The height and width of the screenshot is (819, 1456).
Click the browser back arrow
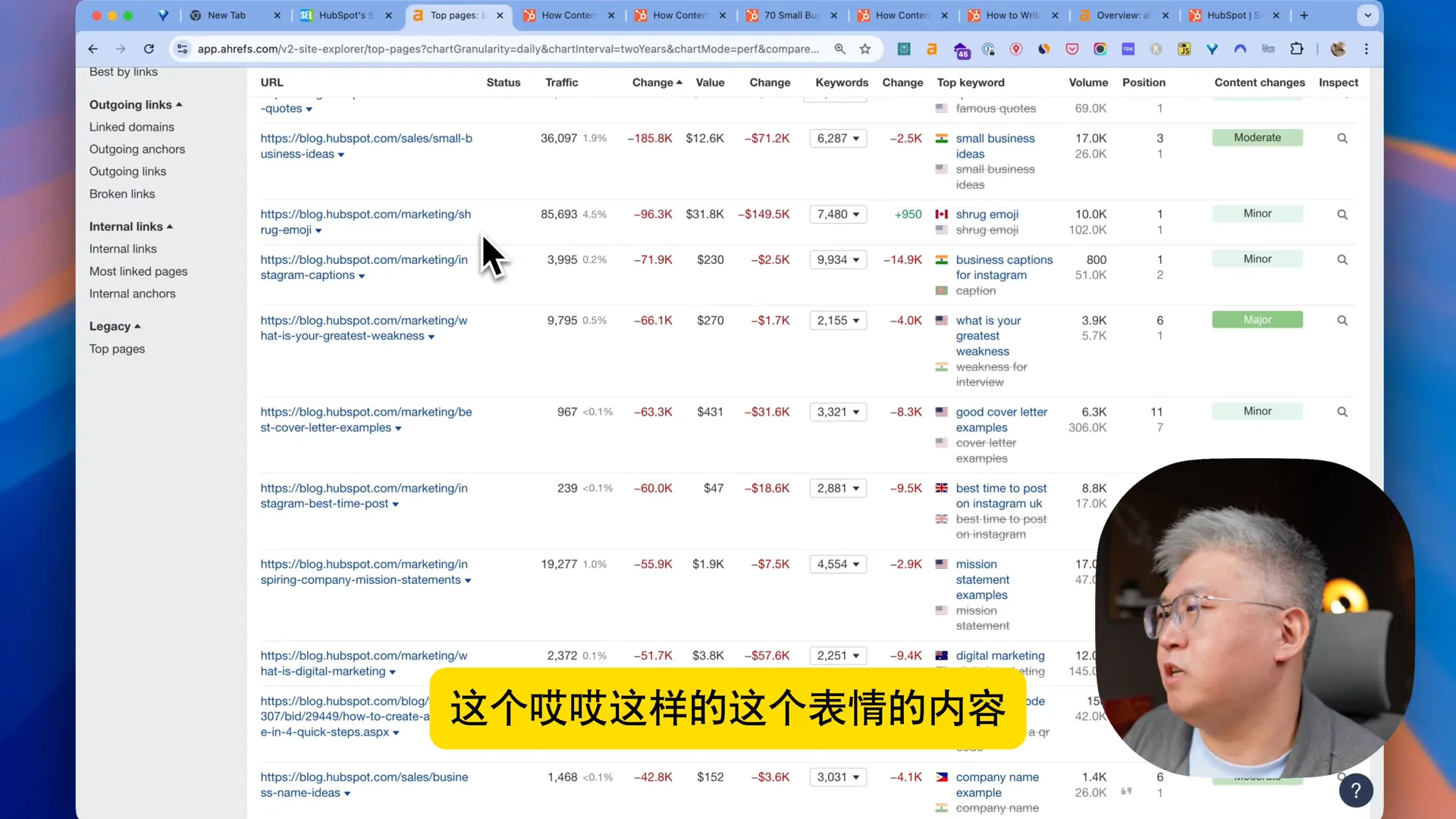[93, 49]
